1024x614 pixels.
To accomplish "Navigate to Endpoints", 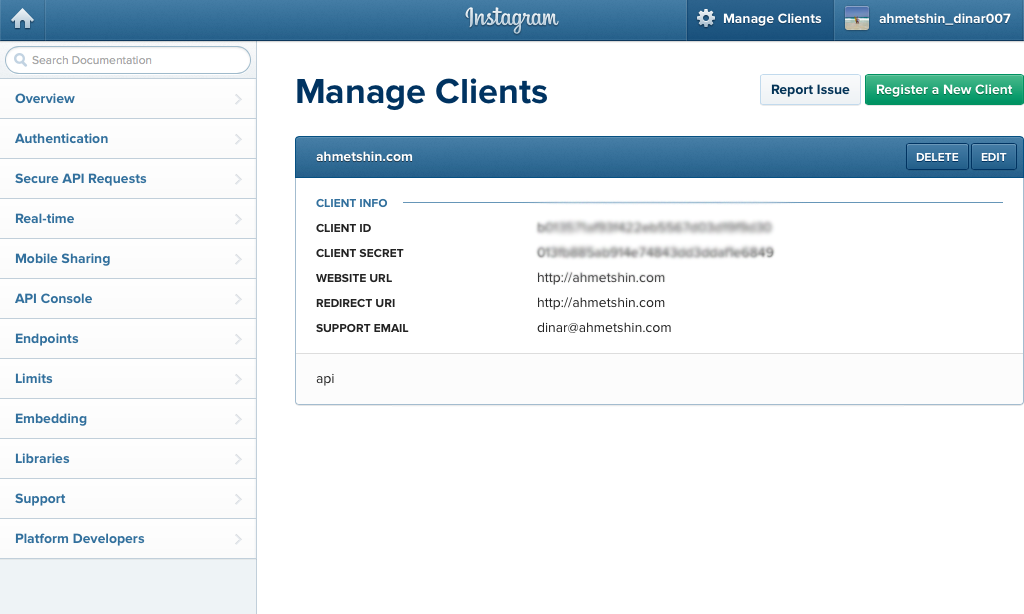I will pyautogui.click(x=128, y=338).
